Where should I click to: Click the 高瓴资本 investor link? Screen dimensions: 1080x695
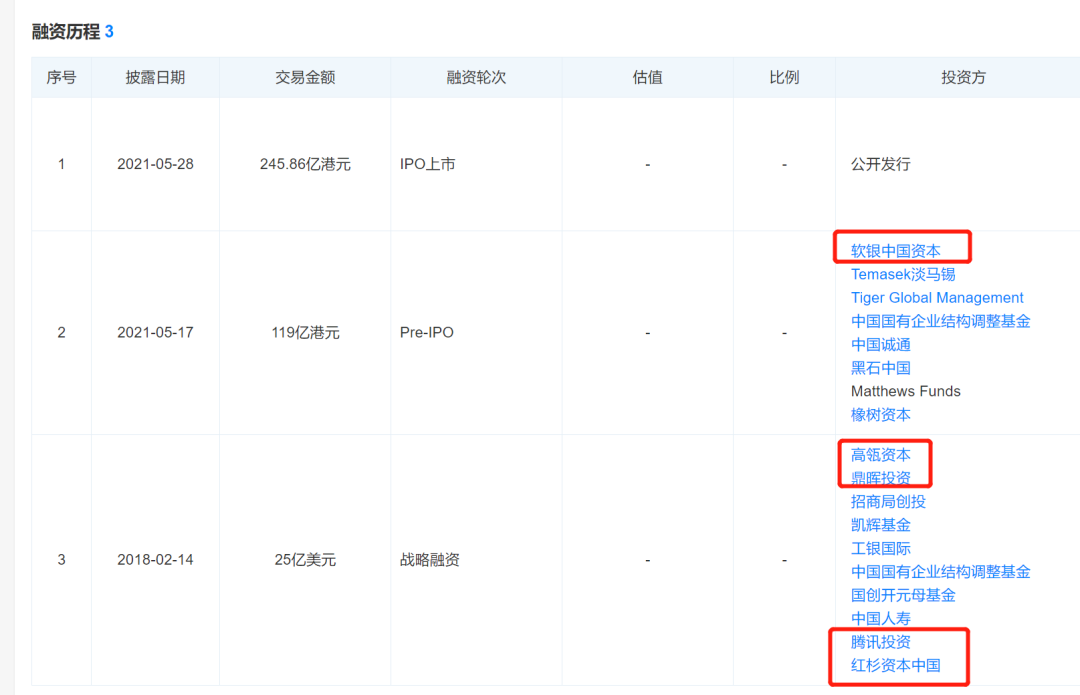880,455
